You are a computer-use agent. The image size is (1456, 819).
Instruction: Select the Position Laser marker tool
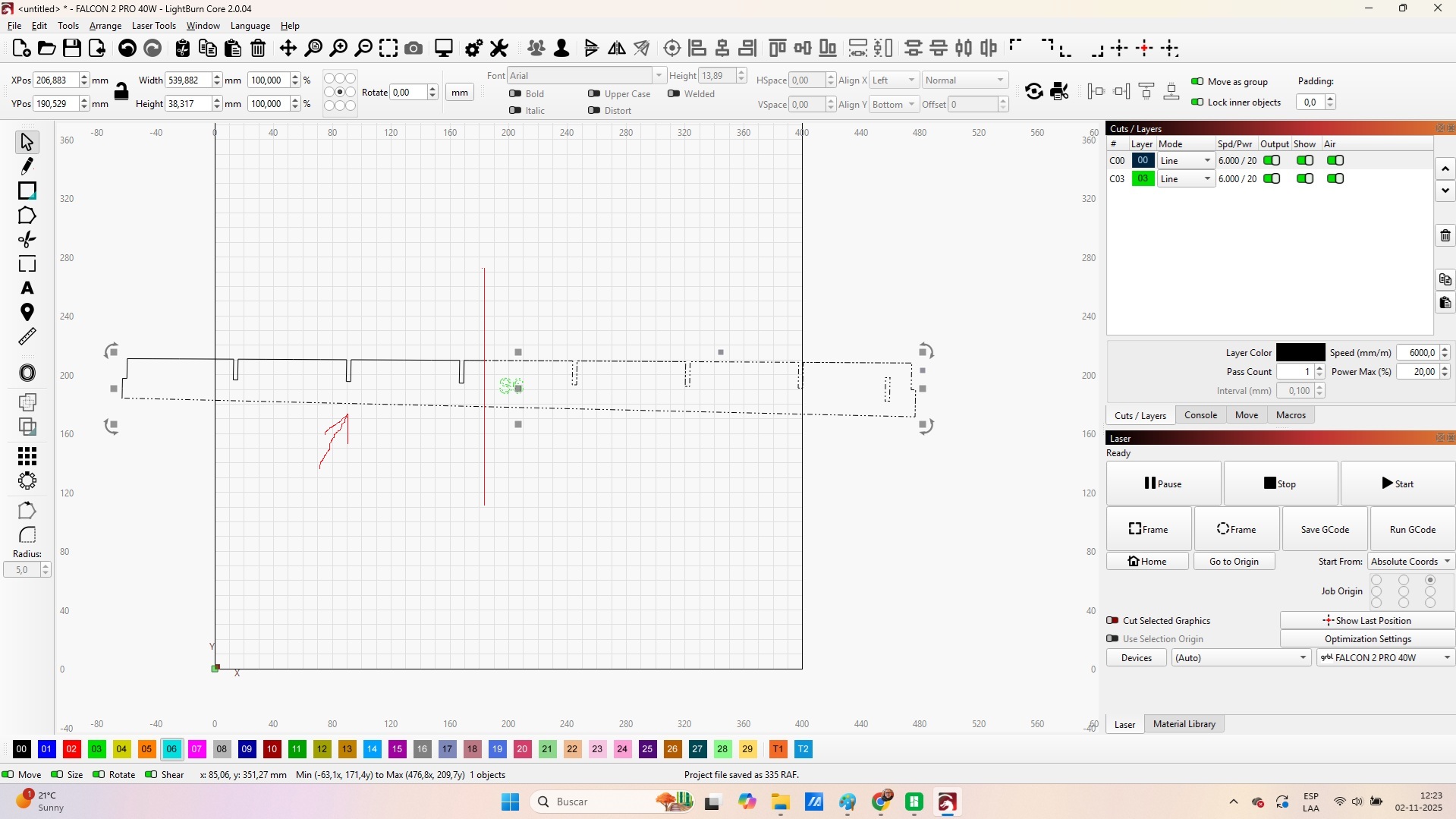[27, 312]
